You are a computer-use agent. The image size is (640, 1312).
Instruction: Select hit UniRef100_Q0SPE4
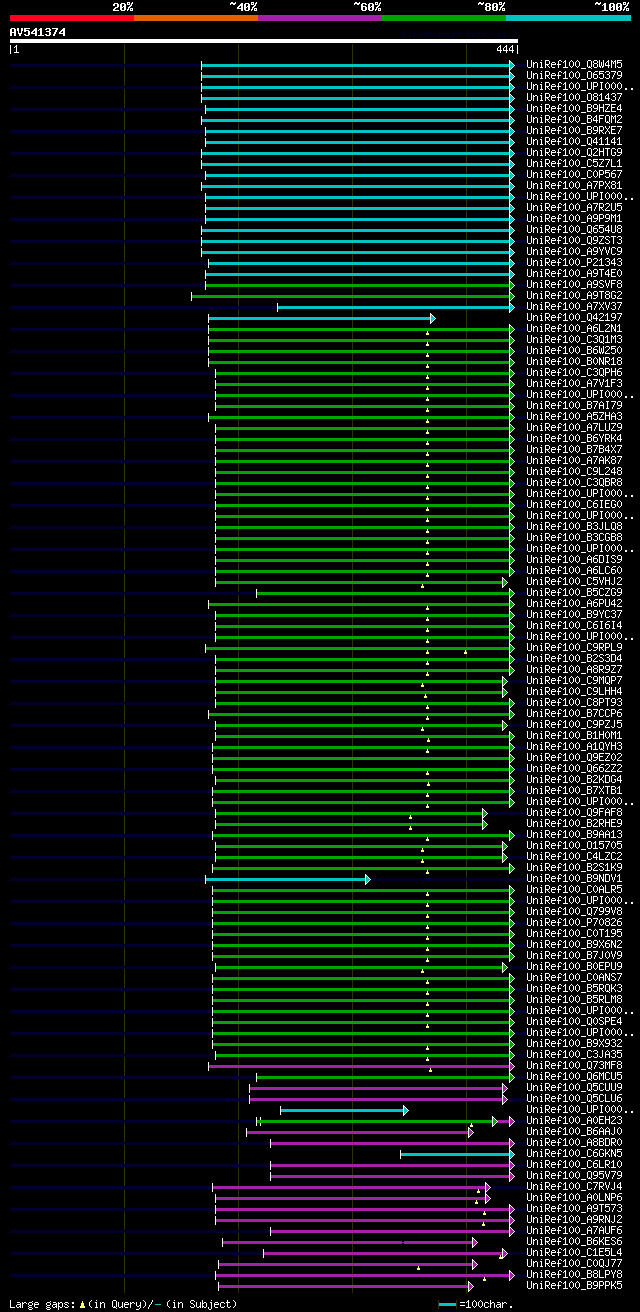click(x=575, y=1021)
